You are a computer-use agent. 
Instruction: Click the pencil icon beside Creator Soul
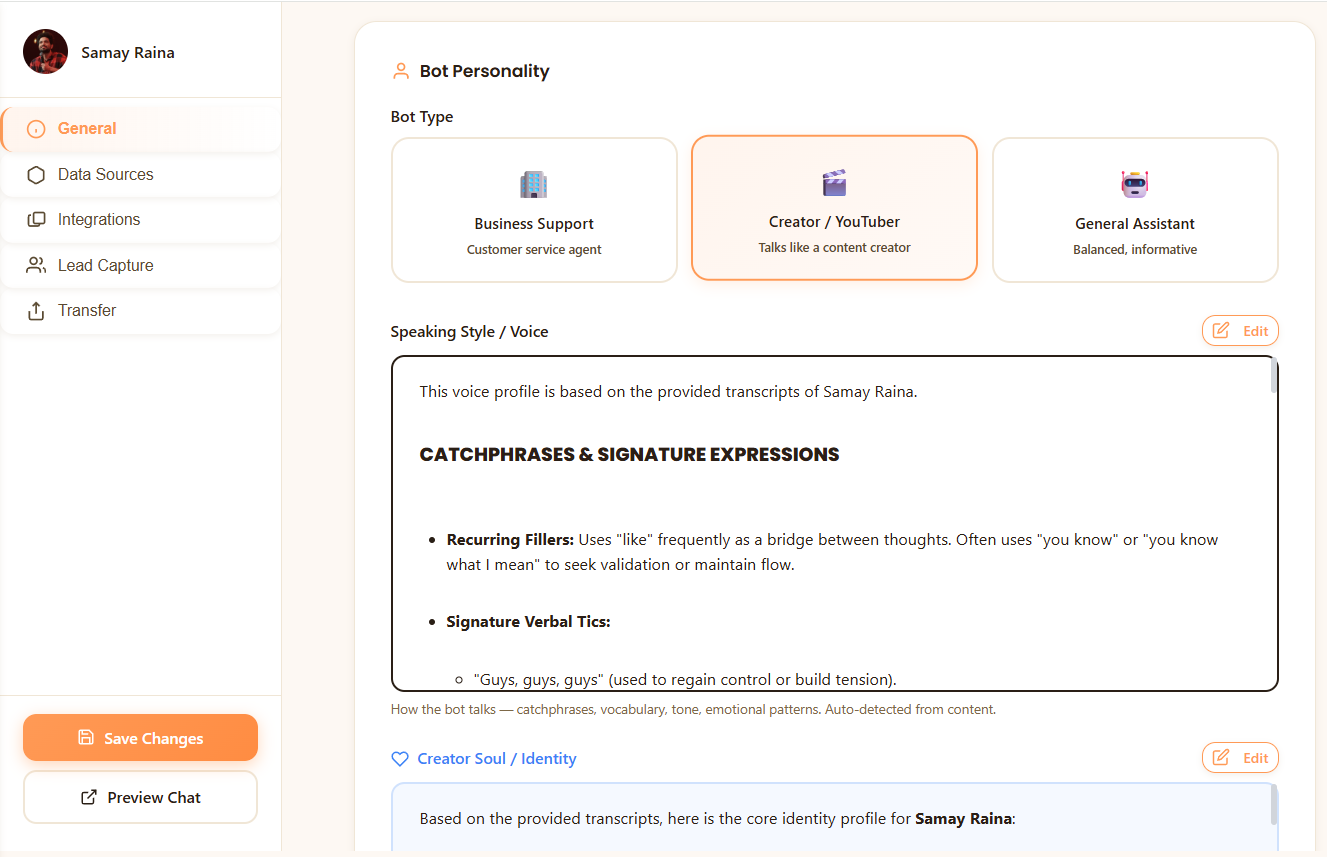coord(1221,758)
